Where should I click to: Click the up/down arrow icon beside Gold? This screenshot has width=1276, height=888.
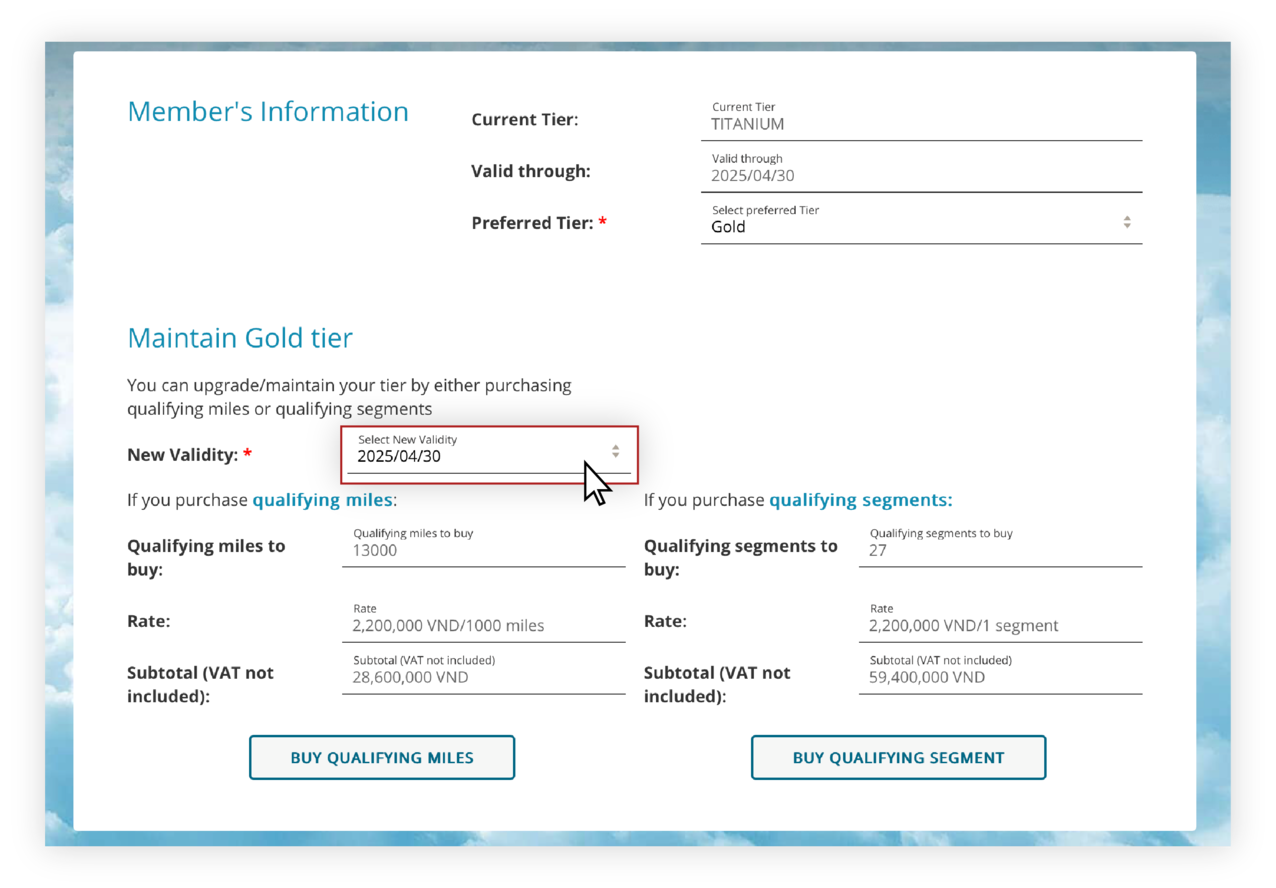[x=1127, y=222]
